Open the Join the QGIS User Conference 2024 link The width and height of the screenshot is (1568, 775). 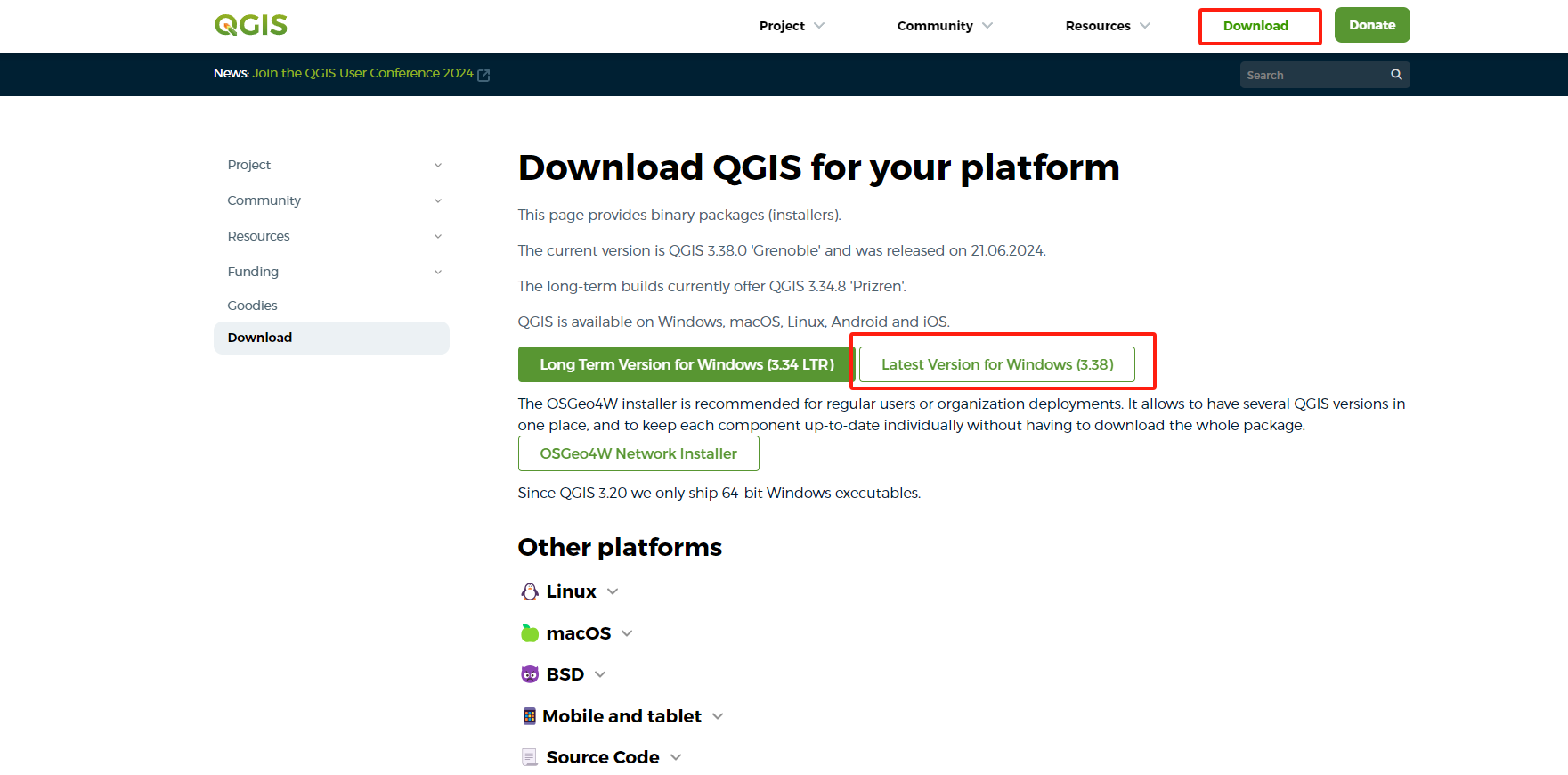(362, 73)
